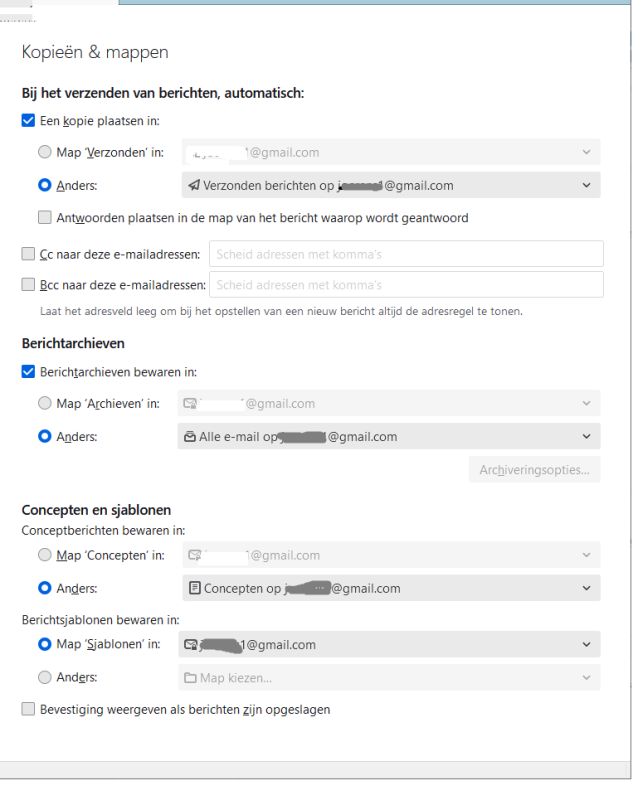Image resolution: width=633 pixels, height=800 pixels.
Task: Click the folder icon beside Map kiezen
Action: click(x=190, y=678)
